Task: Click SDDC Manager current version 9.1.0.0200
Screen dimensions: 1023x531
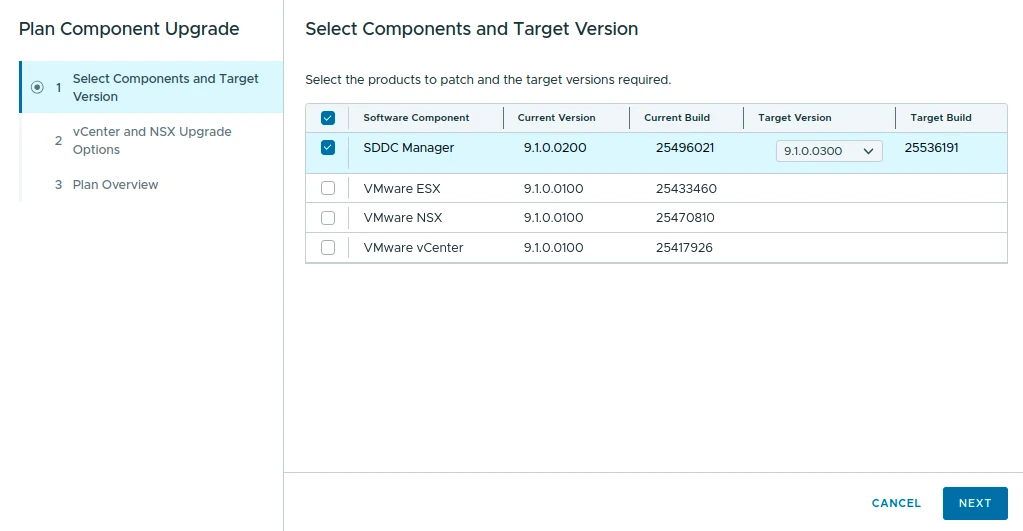Action: 555,148
